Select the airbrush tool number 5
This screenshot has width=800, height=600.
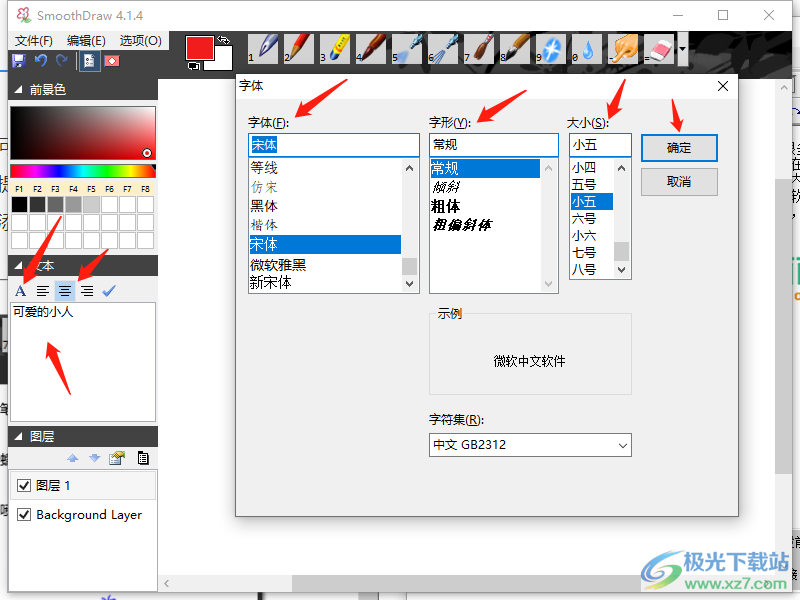point(407,49)
